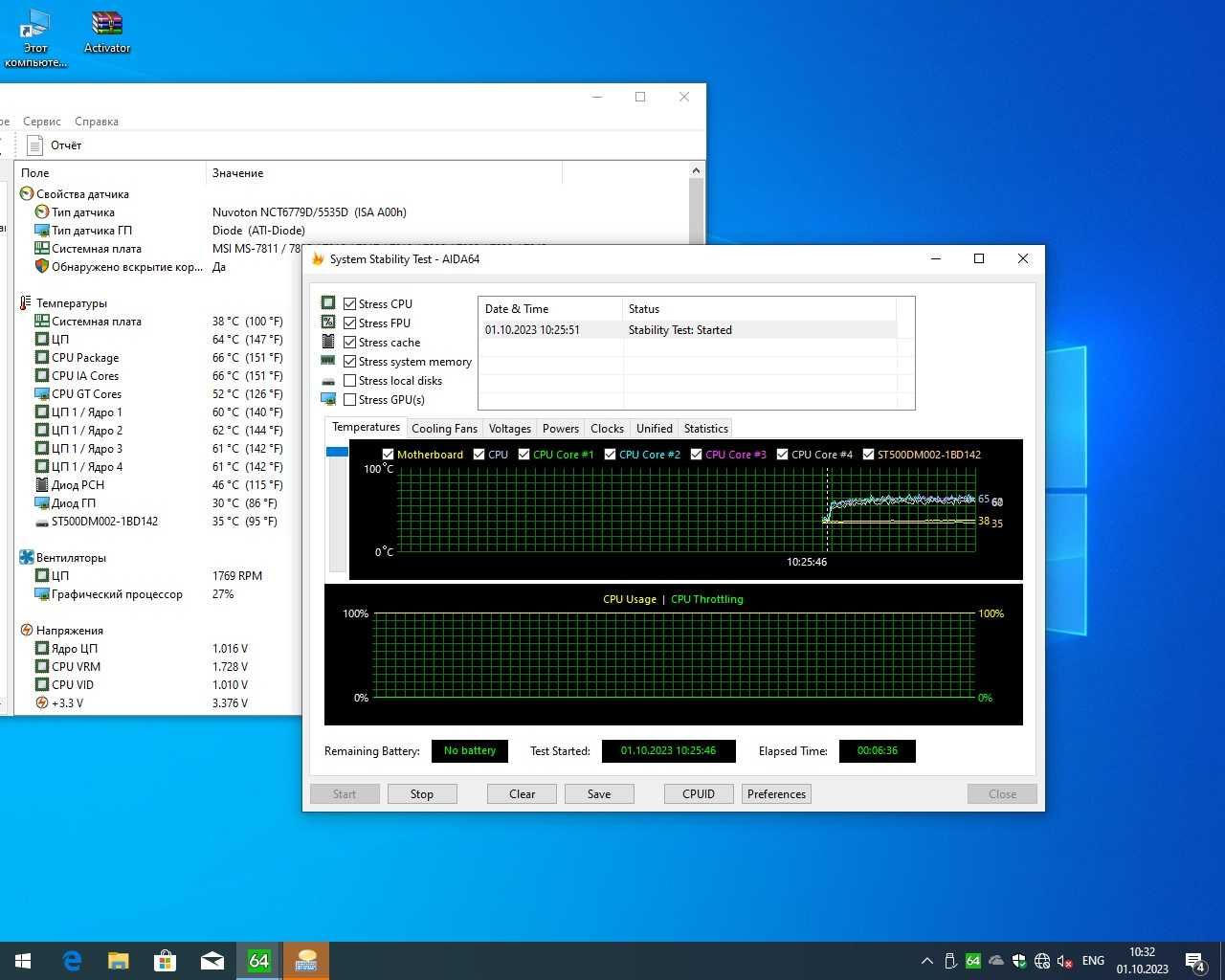Open File Explorer from the taskbar
1225x980 pixels.
click(118, 961)
